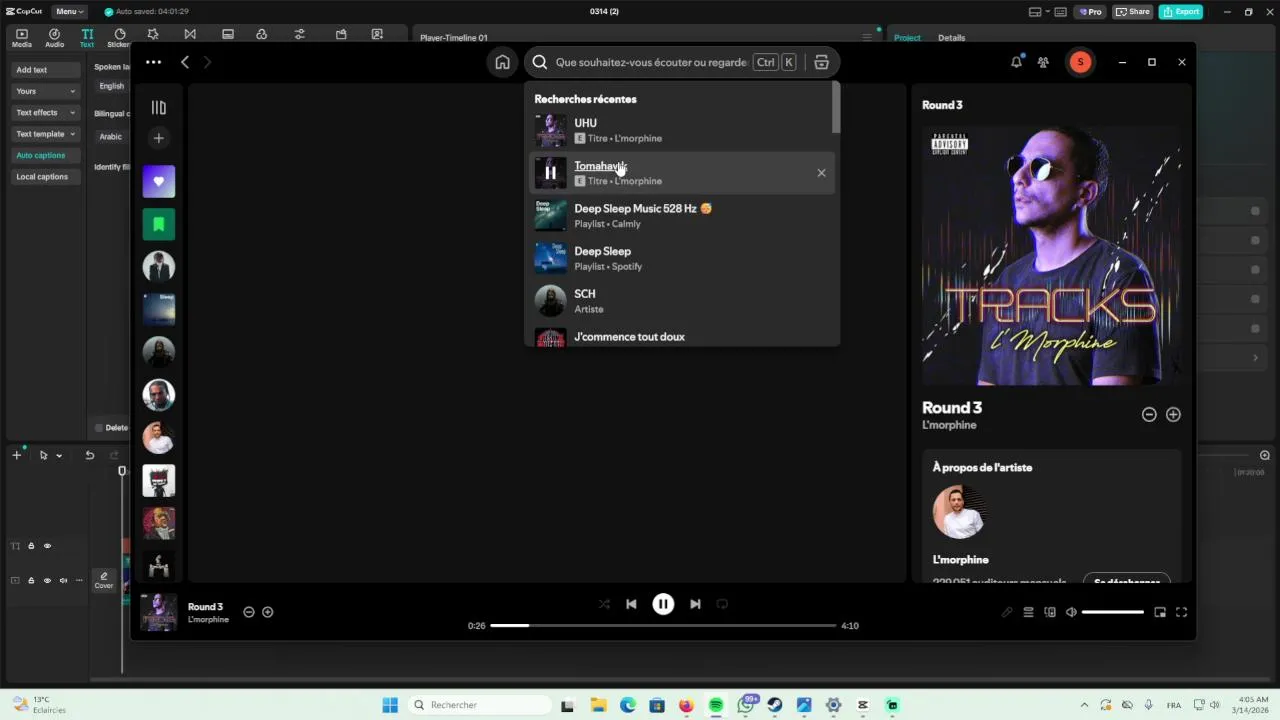Add Round 3 via plus in Now Playing panel
This screenshot has height=720, width=1280.
tap(1173, 414)
